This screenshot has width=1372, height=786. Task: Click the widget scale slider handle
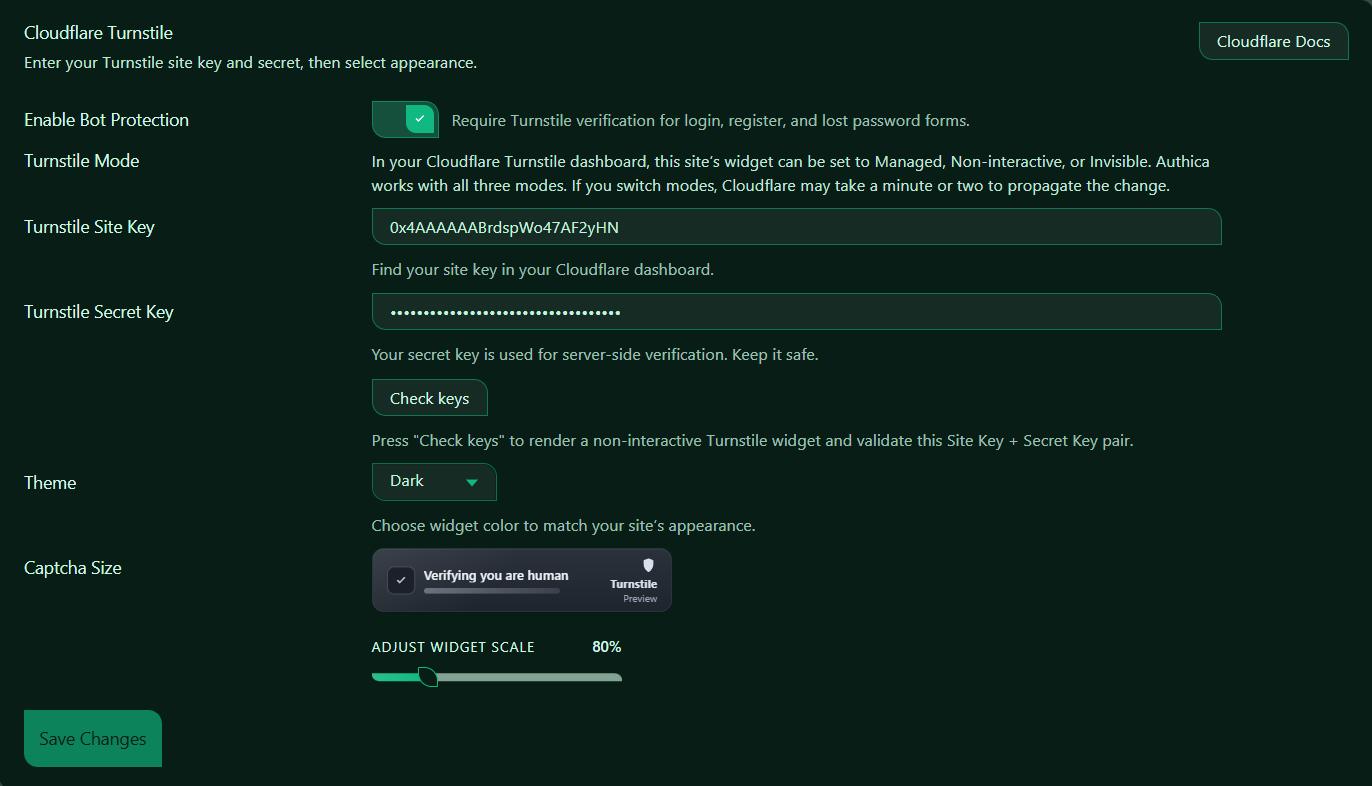[428, 677]
